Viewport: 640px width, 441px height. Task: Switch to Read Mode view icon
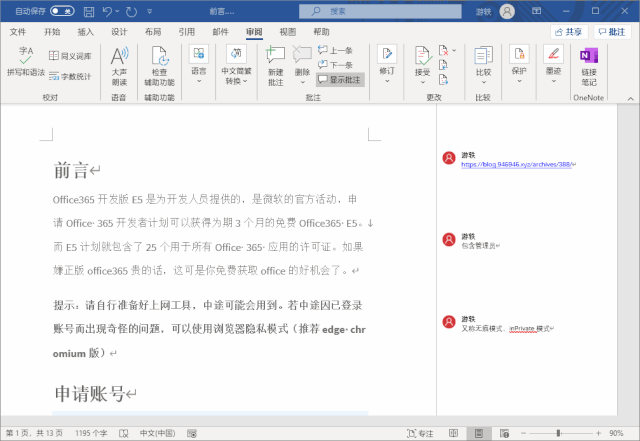[x=453, y=433]
